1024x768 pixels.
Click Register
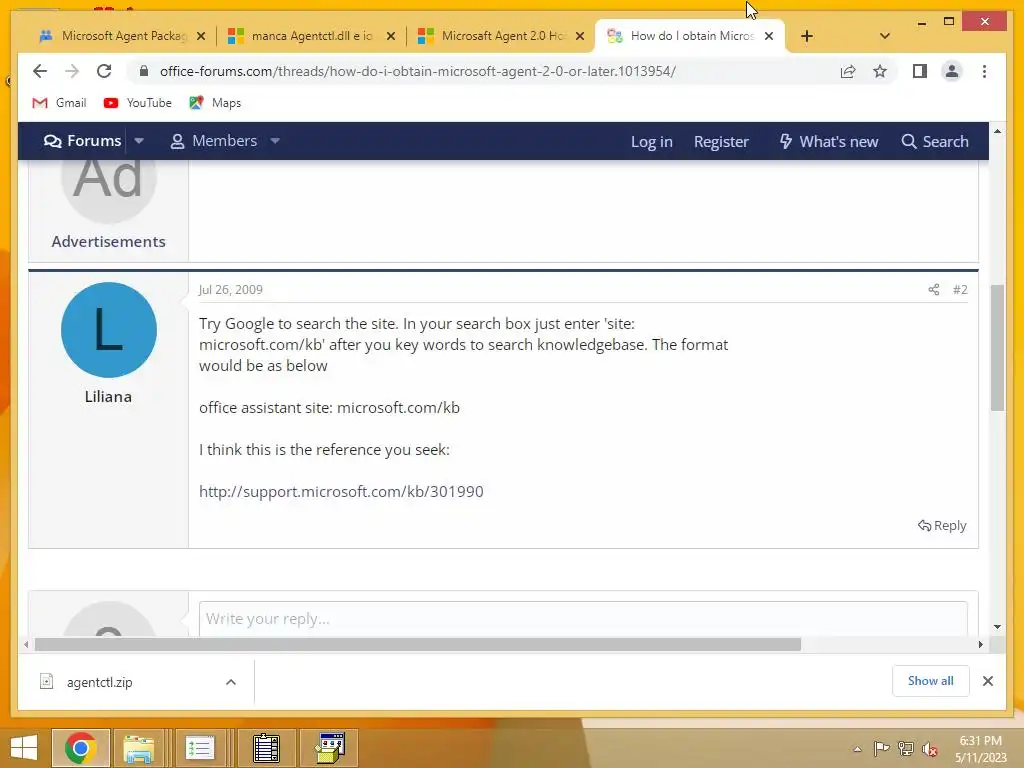point(721,142)
